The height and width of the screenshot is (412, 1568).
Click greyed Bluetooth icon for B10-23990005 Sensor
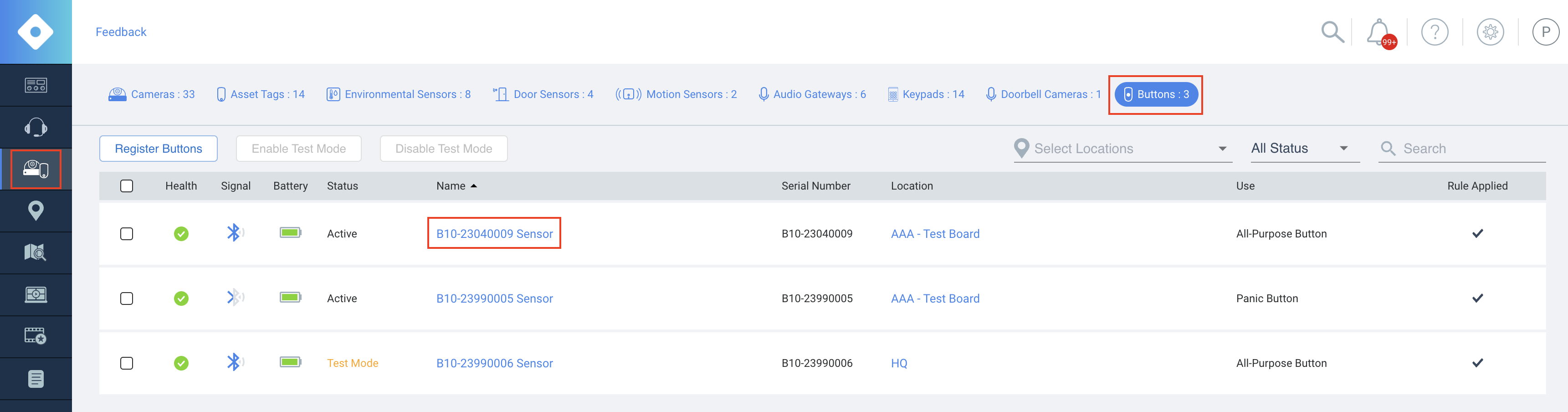point(235,297)
